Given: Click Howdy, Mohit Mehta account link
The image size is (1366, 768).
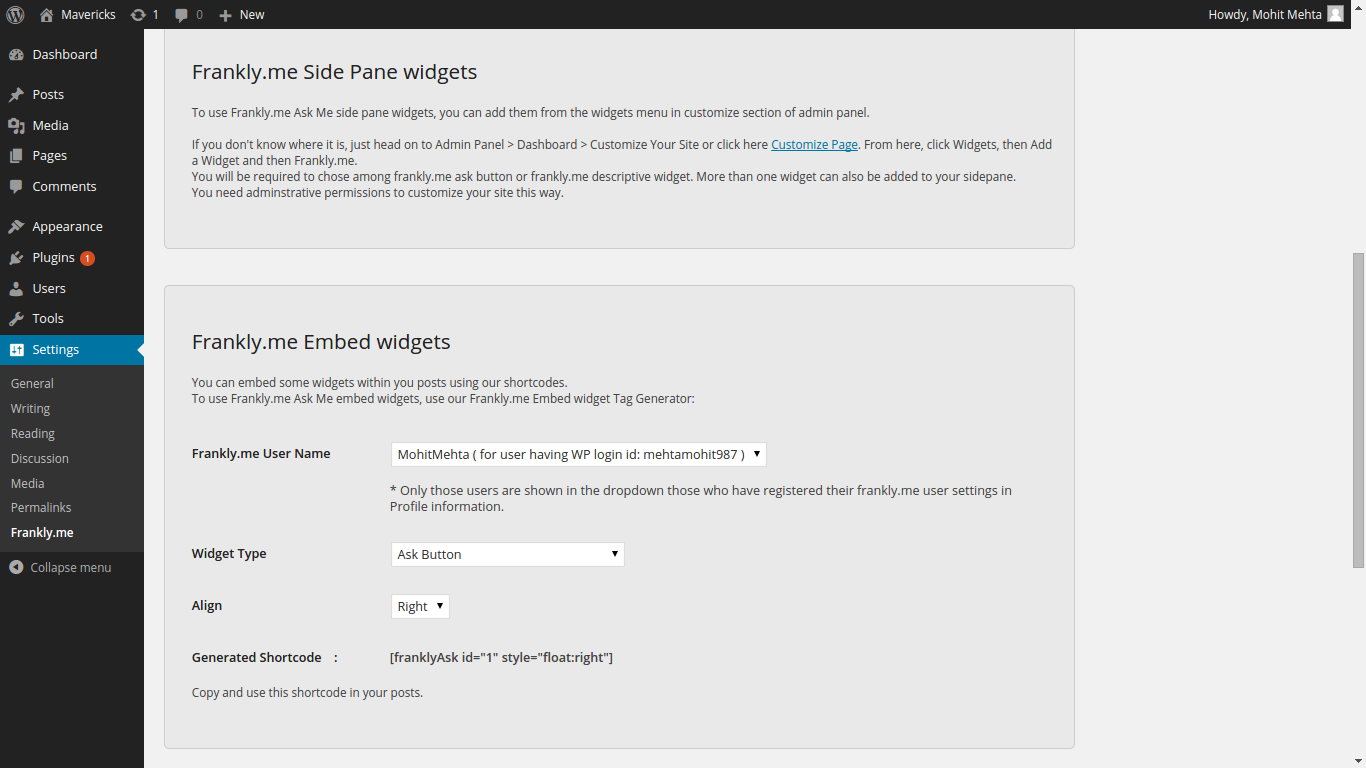Looking at the screenshot, I should (1265, 15).
